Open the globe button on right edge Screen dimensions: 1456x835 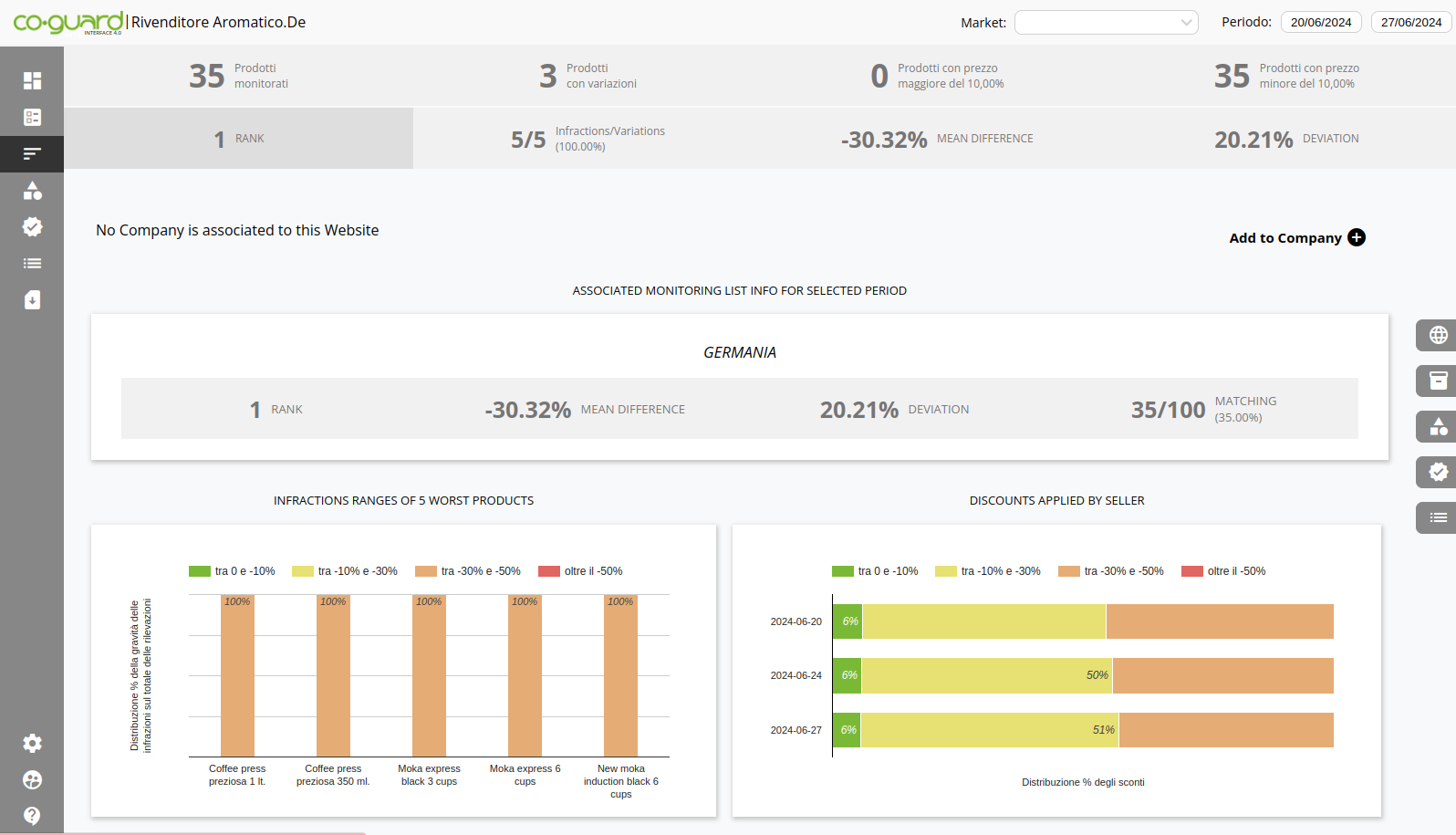click(1438, 336)
